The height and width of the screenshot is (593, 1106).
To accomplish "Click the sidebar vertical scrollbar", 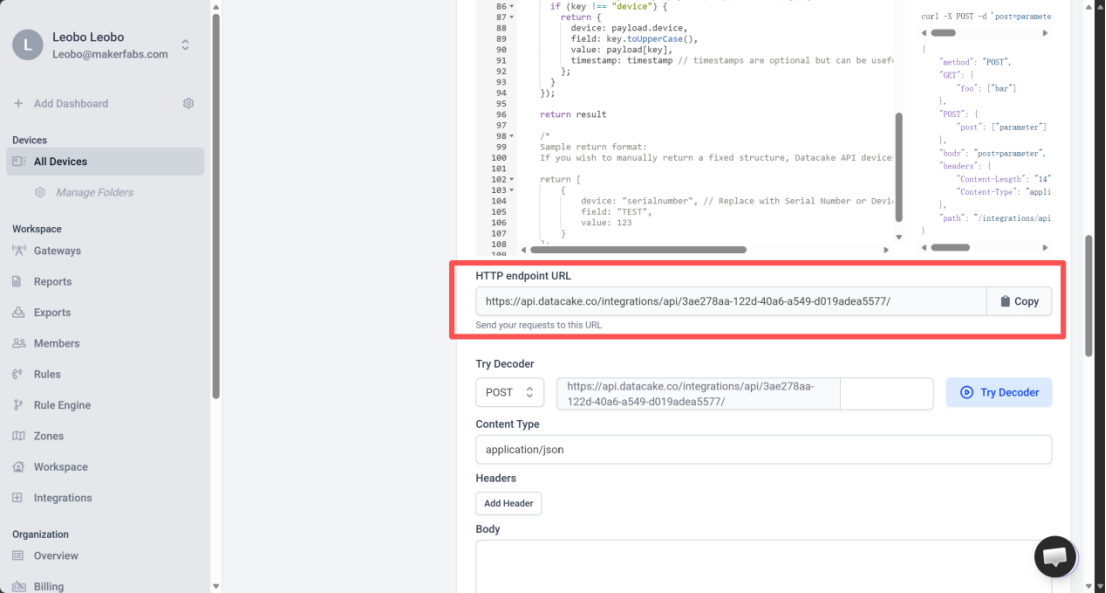I will 216,206.
